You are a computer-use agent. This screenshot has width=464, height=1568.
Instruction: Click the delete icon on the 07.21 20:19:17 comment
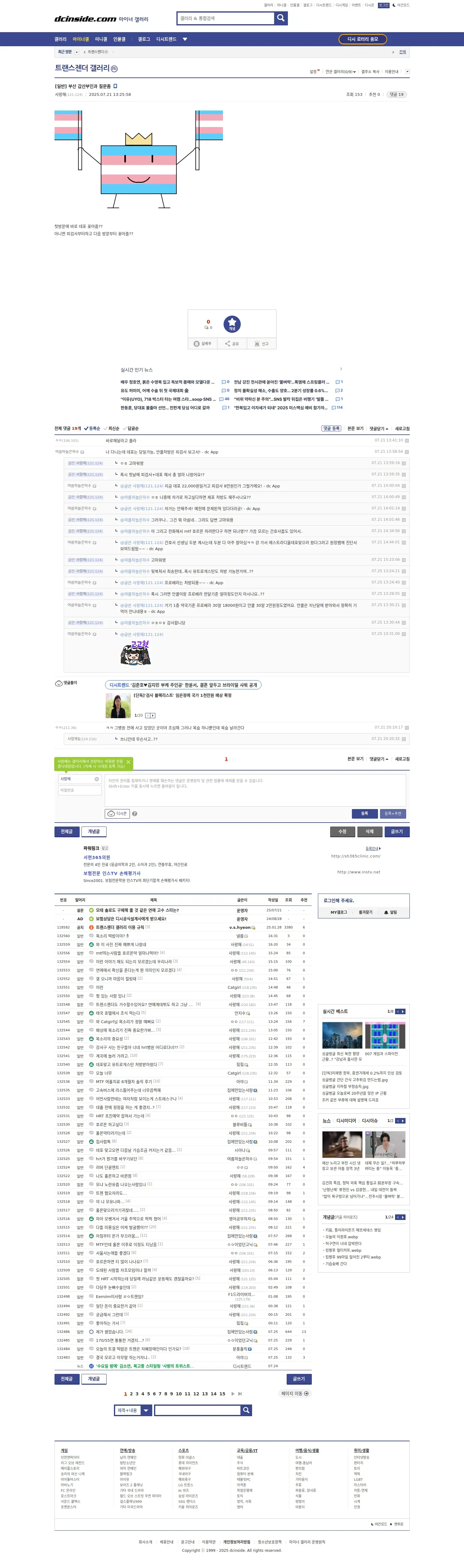click(x=407, y=727)
